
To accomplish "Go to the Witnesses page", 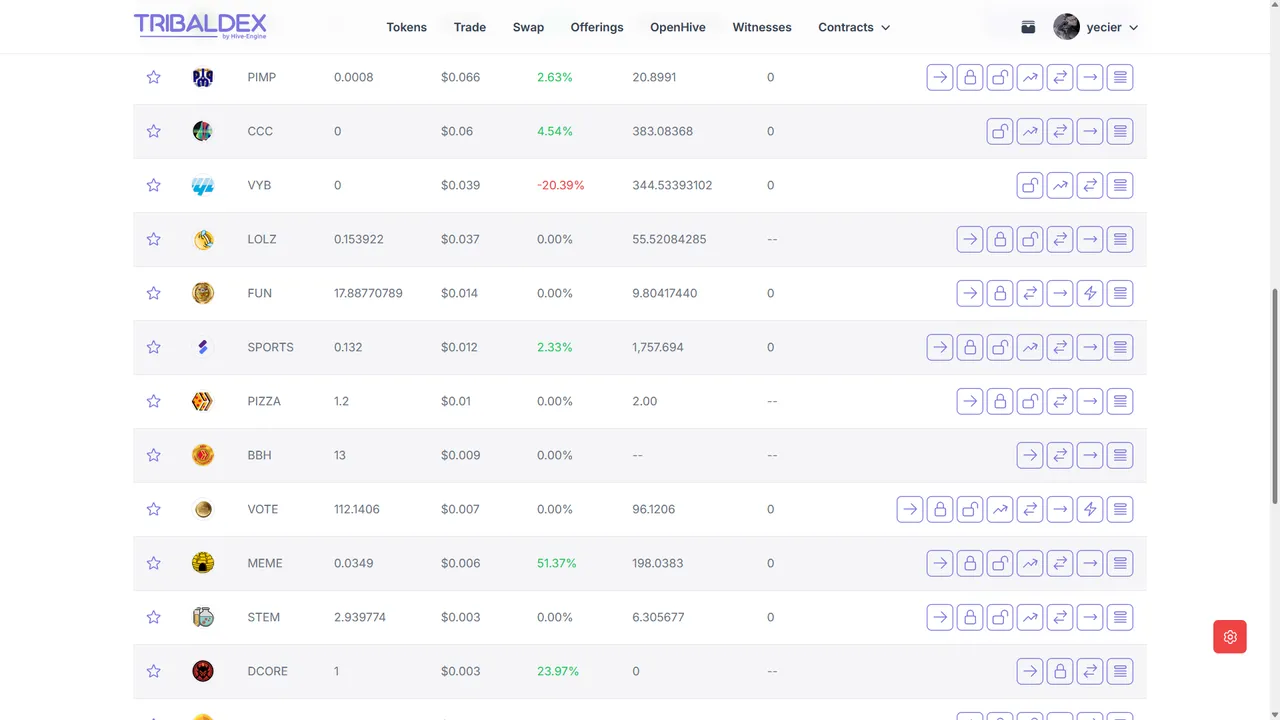I will (x=762, y=27).
